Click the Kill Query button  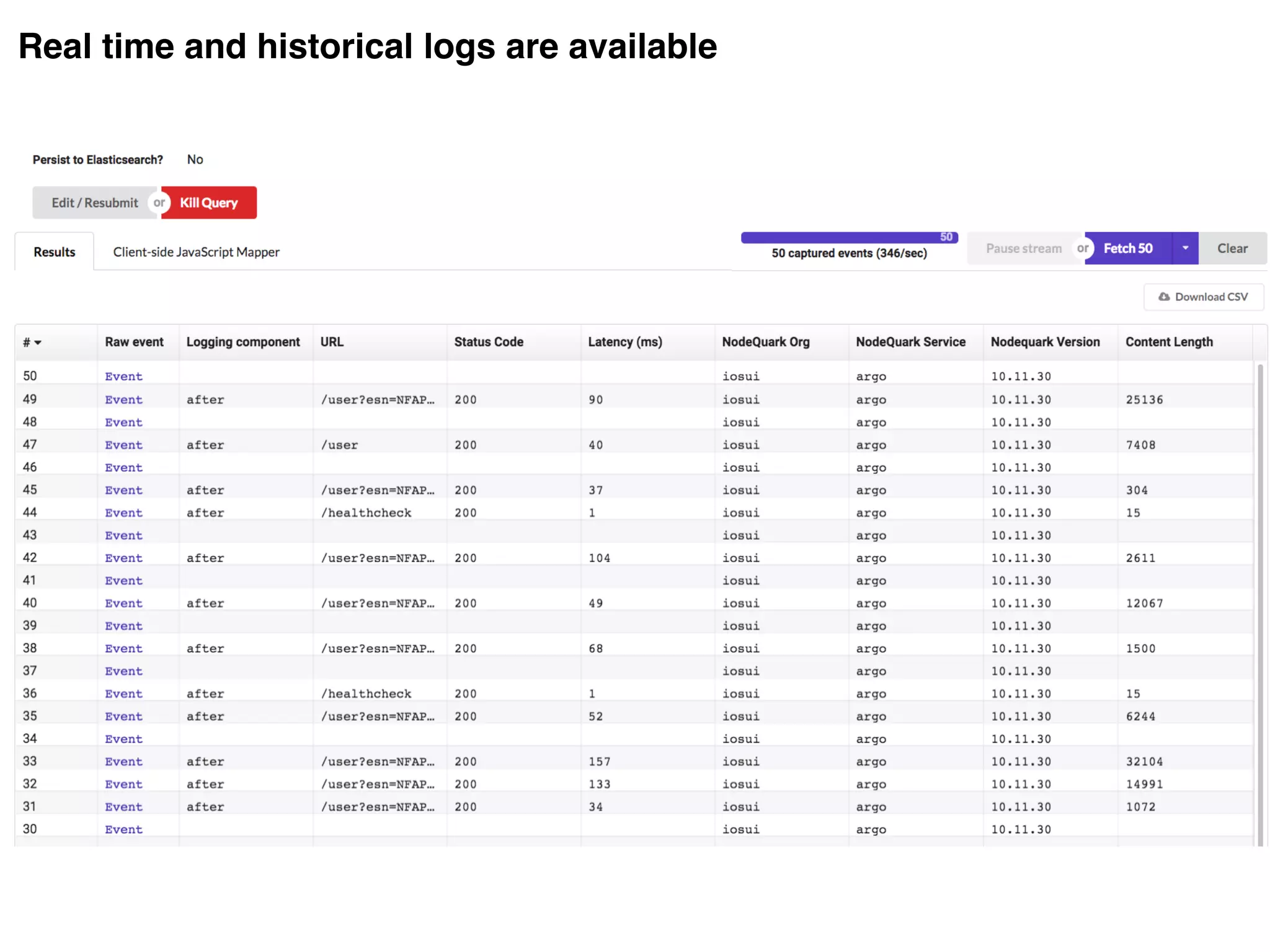click(x=209, y=203)
